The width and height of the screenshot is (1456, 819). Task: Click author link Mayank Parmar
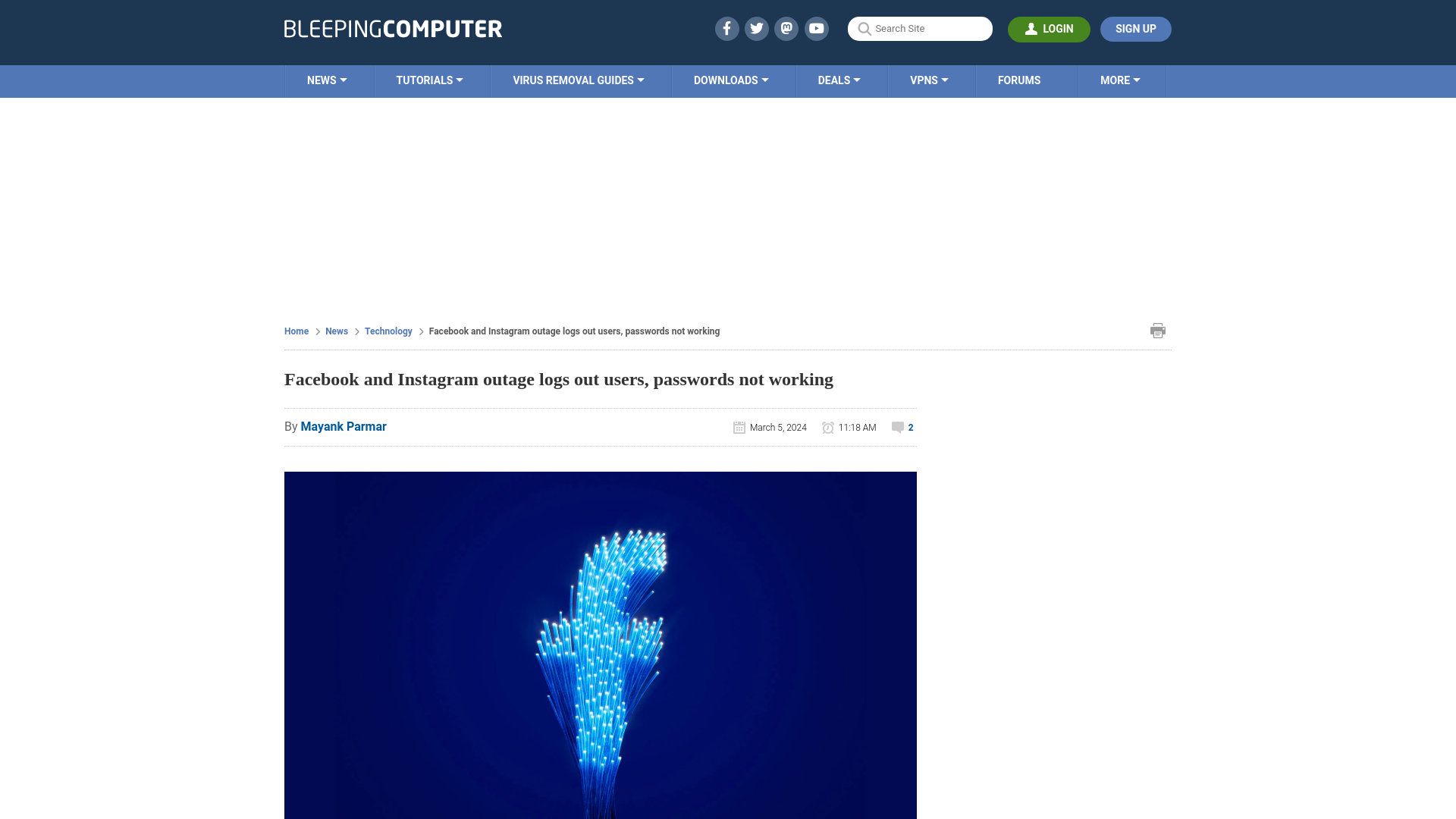click(x=343, y=426)
